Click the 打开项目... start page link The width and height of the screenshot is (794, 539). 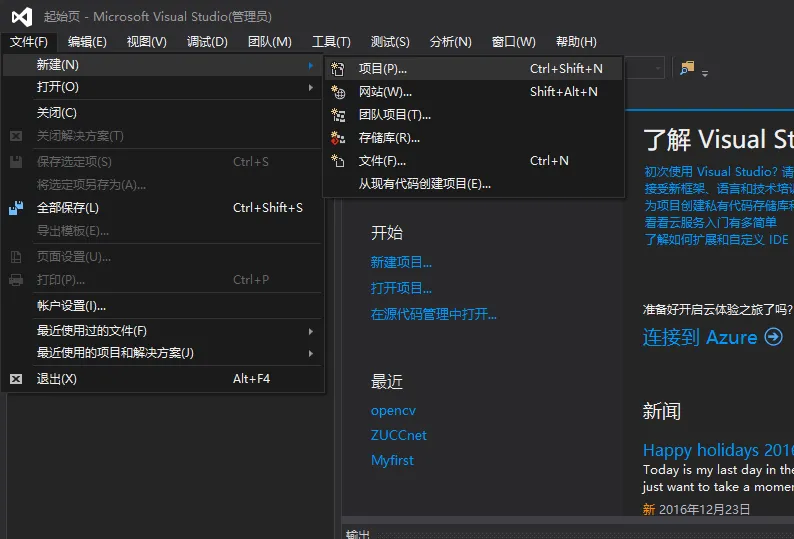click(x=401, y=288)
